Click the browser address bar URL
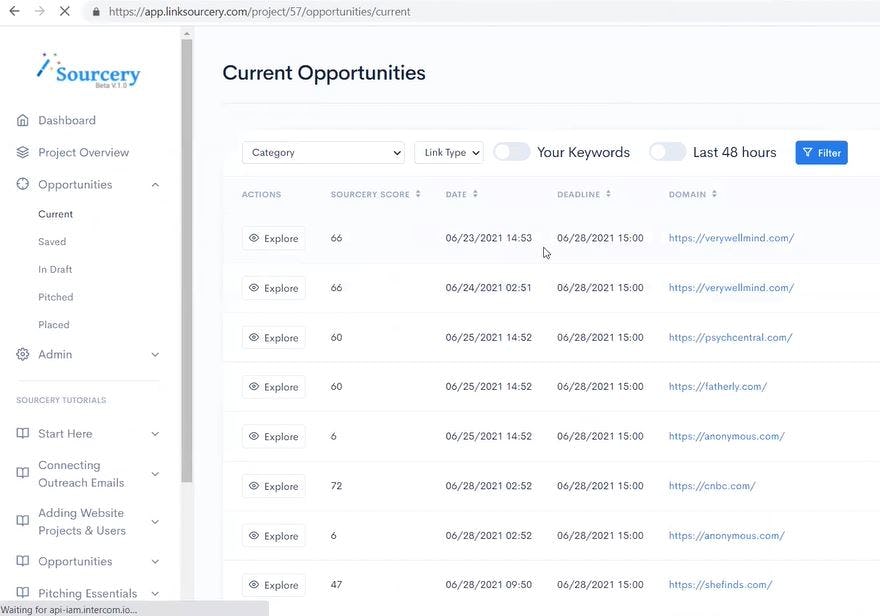 point(259,12)
